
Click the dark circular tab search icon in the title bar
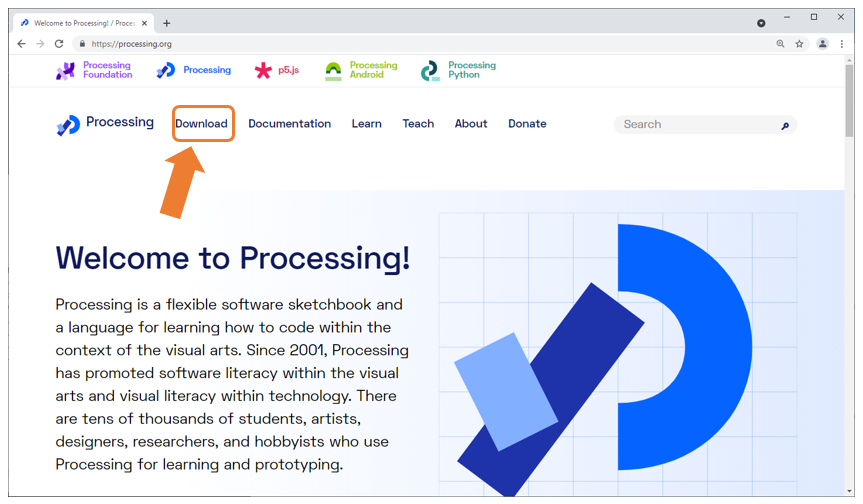tap(761, 23)
